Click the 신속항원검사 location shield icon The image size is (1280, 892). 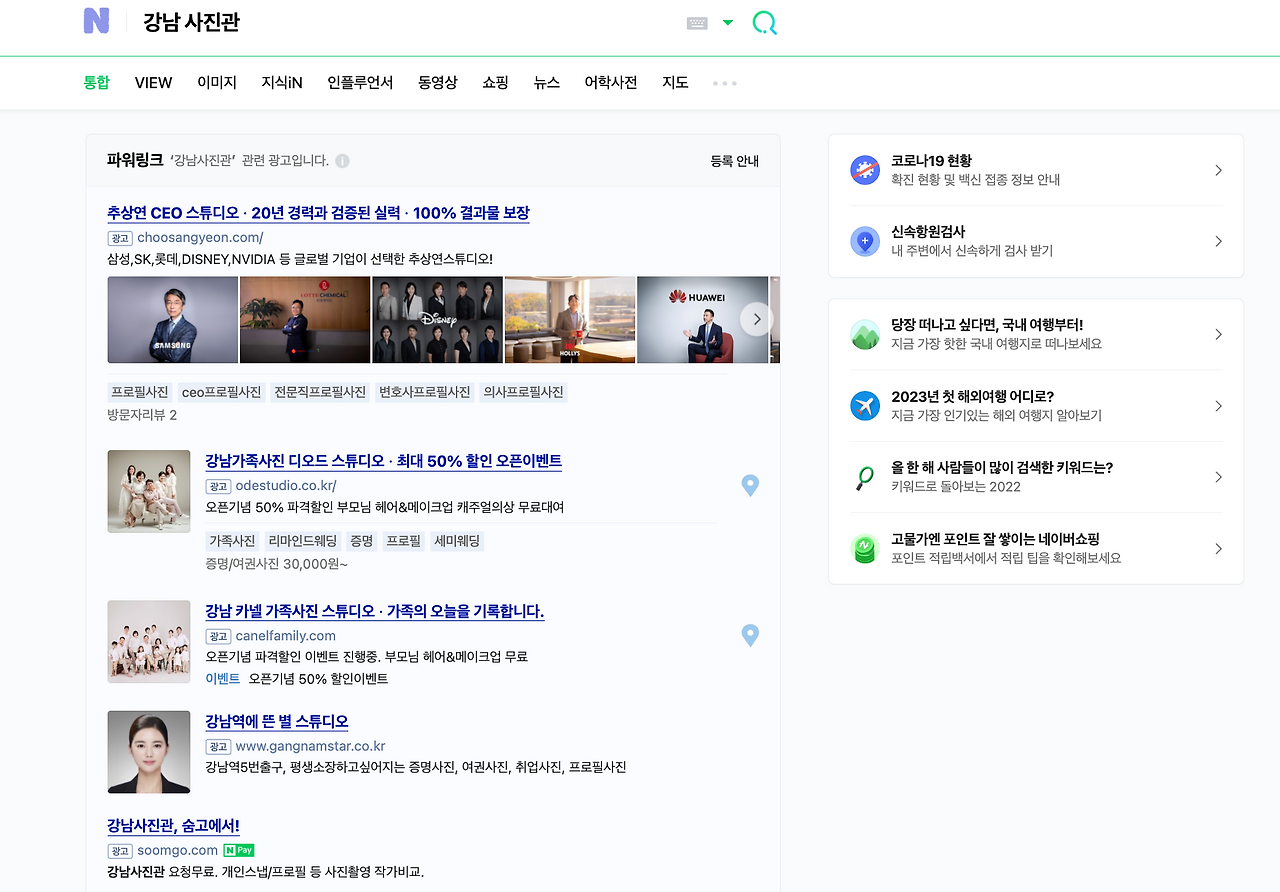pos(865,241)
